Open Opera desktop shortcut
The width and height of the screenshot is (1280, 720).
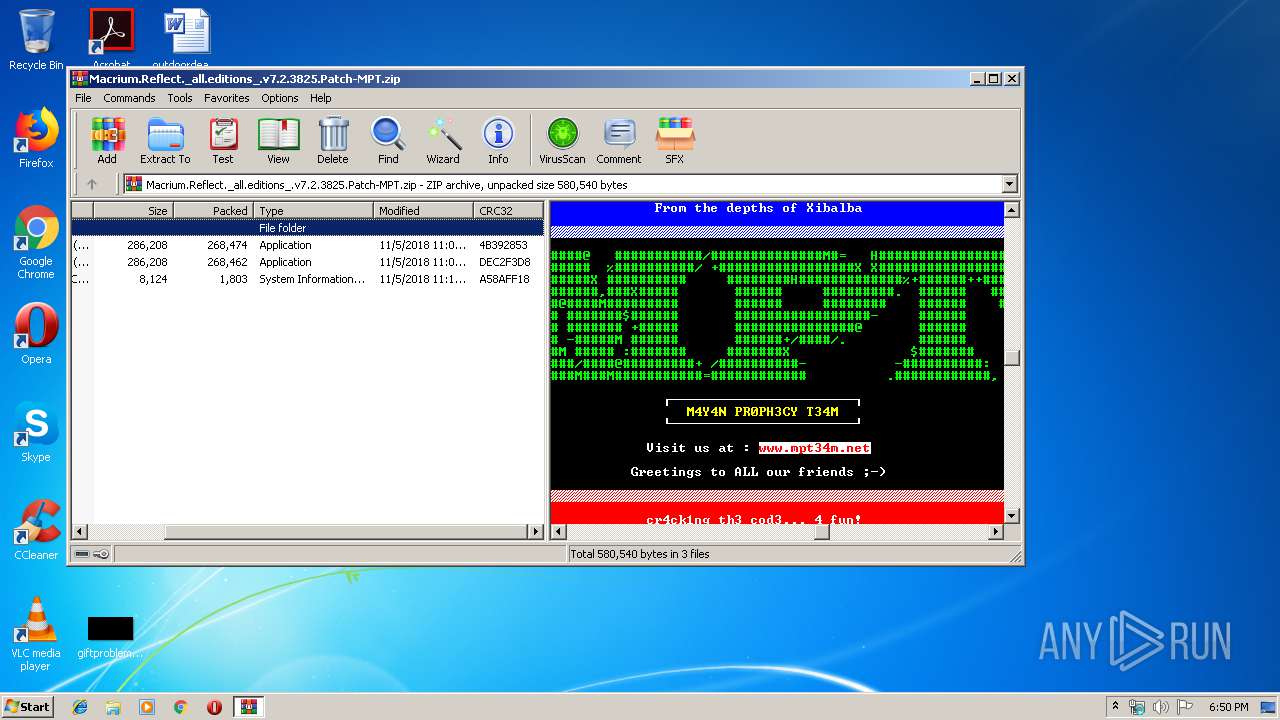click(x=36, y=334)
